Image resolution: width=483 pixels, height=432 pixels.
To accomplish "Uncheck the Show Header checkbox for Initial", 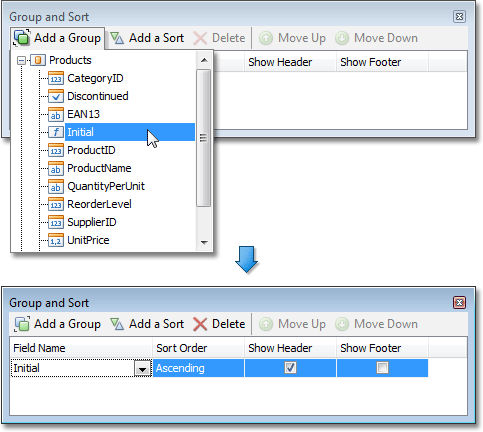I will [290, 368].
